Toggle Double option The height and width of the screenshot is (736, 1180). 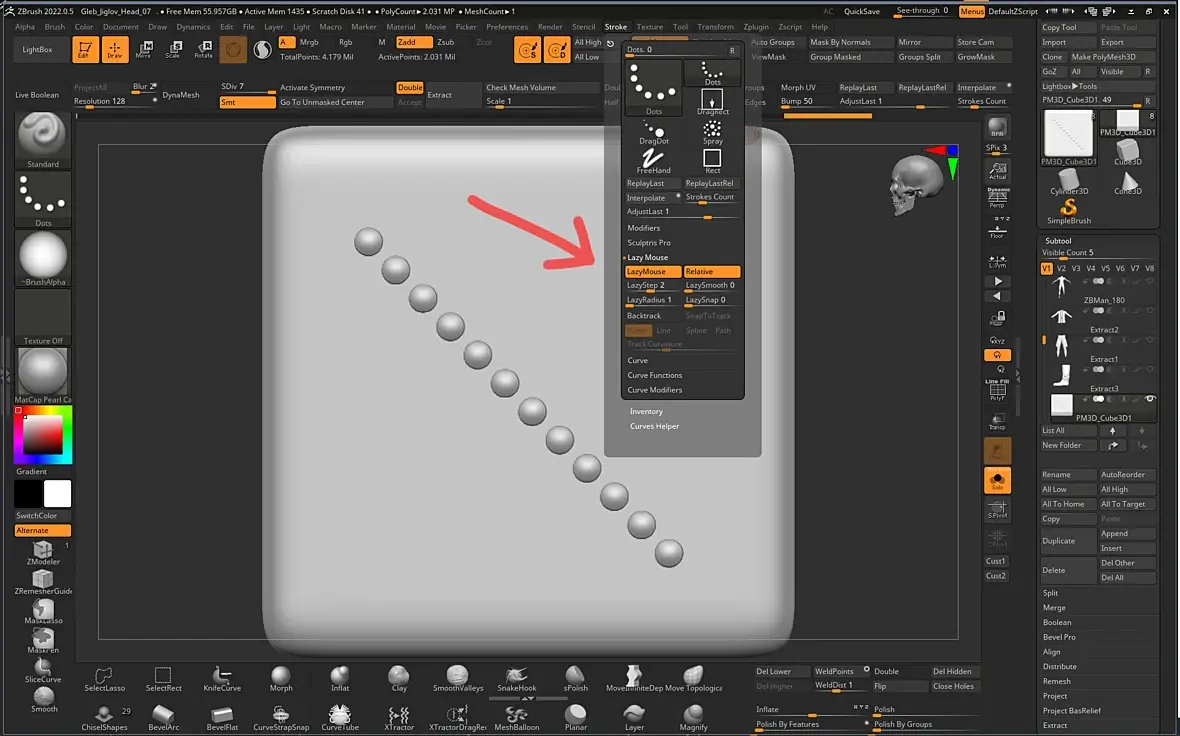(409, 87)
